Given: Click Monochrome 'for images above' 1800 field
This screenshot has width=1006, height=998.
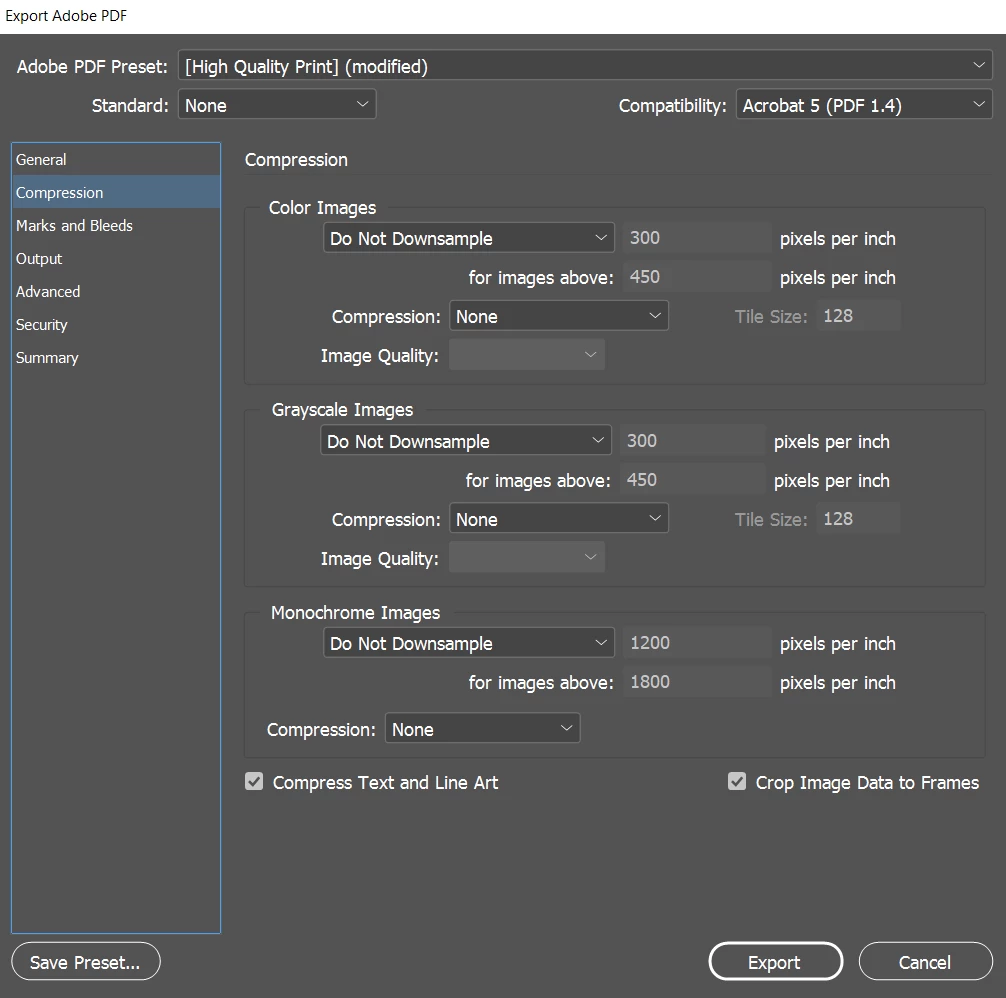Looking at the screenshot, I should [x=697, y=682].
